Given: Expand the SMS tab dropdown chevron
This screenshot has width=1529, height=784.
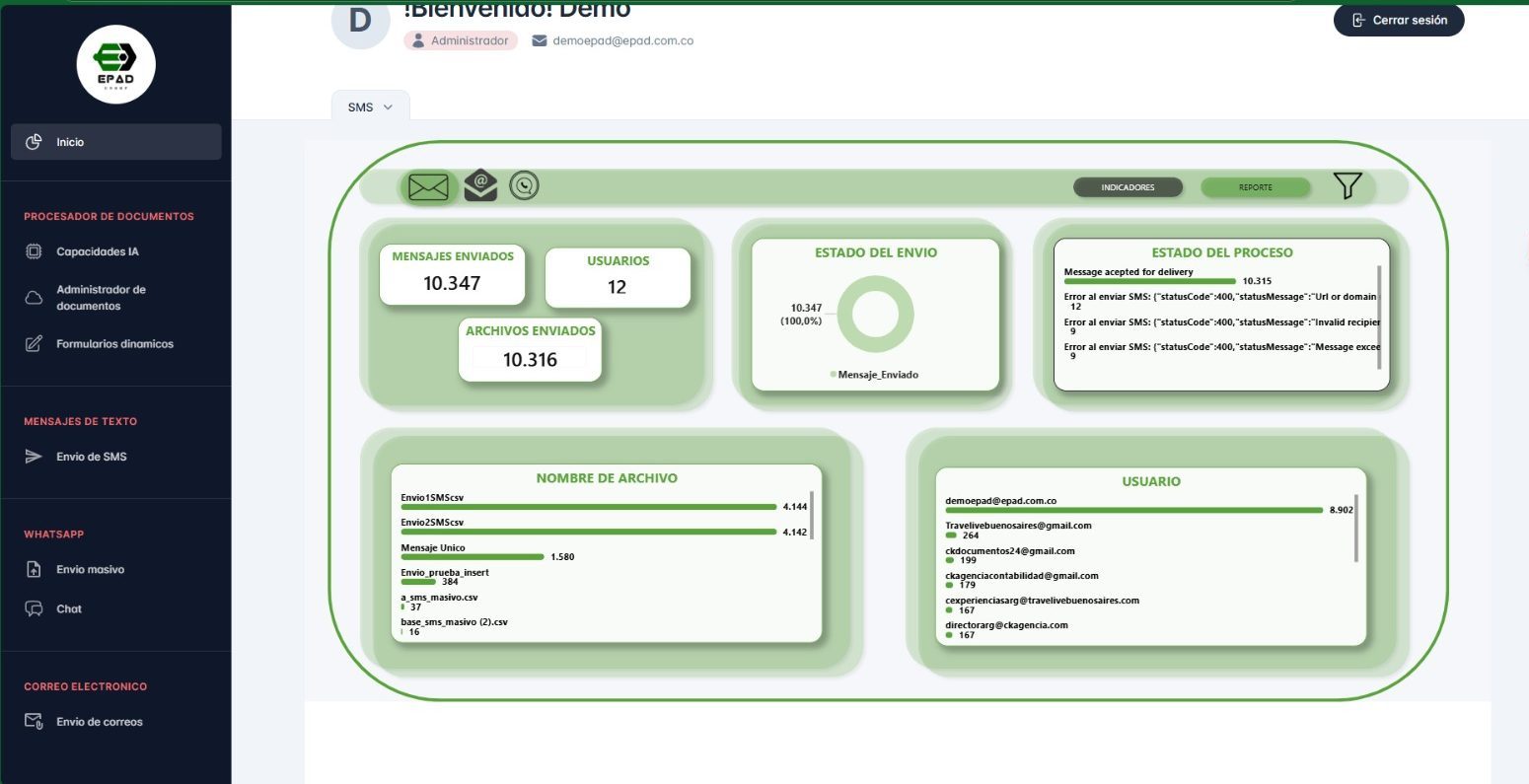Looking at the screenshot, I should (388, 107).
